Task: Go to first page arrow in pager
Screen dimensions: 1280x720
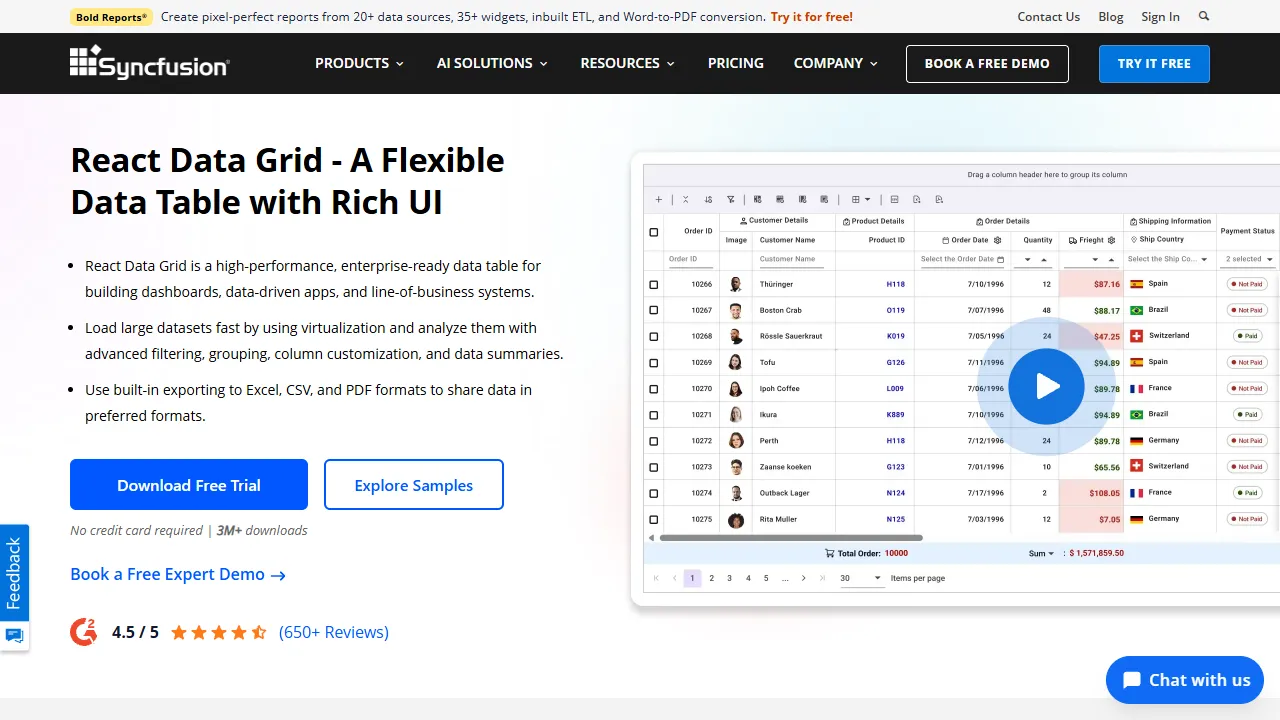Action: (x=656, y=578)
